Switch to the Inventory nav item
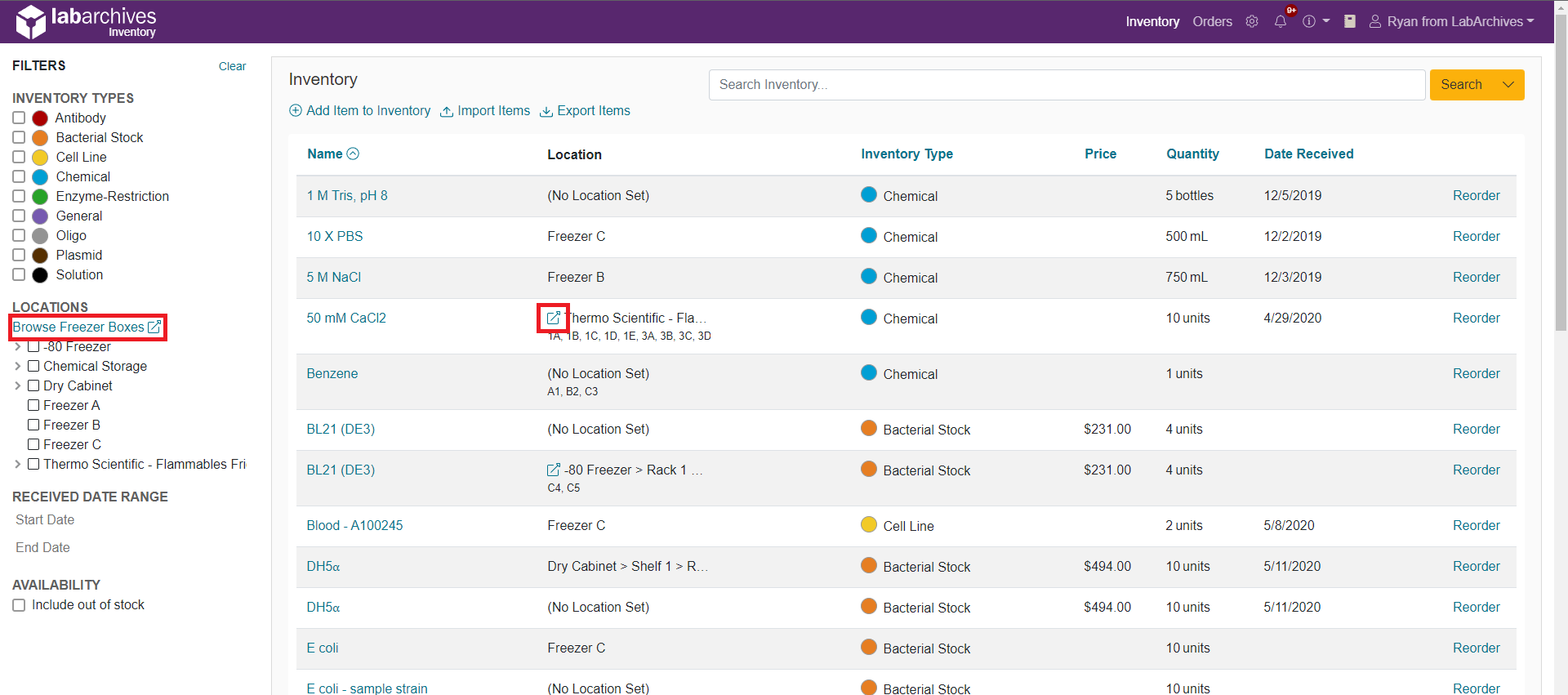 click(x=1151, y=21)
